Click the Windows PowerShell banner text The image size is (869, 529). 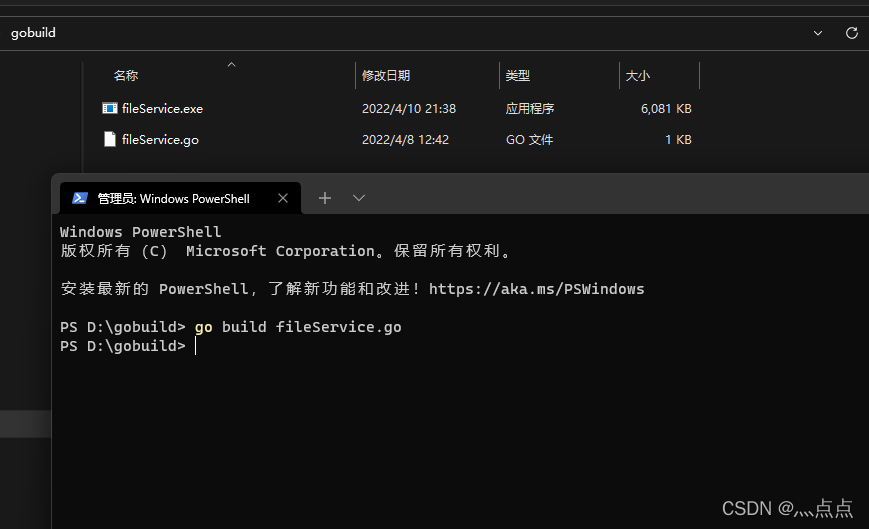tap(140, 232)
